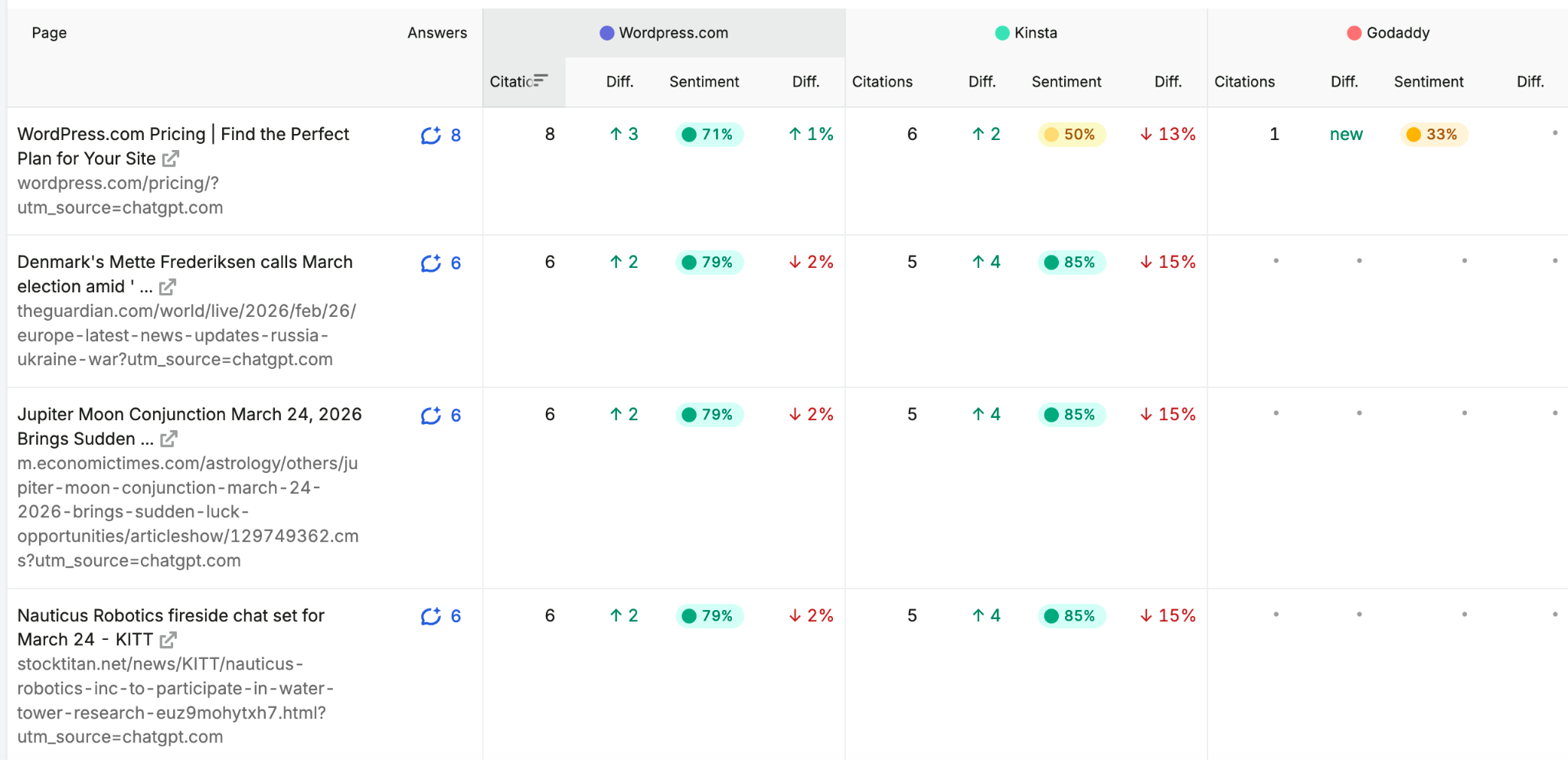Click the stocktitan.net URL text

click(175, 700)
